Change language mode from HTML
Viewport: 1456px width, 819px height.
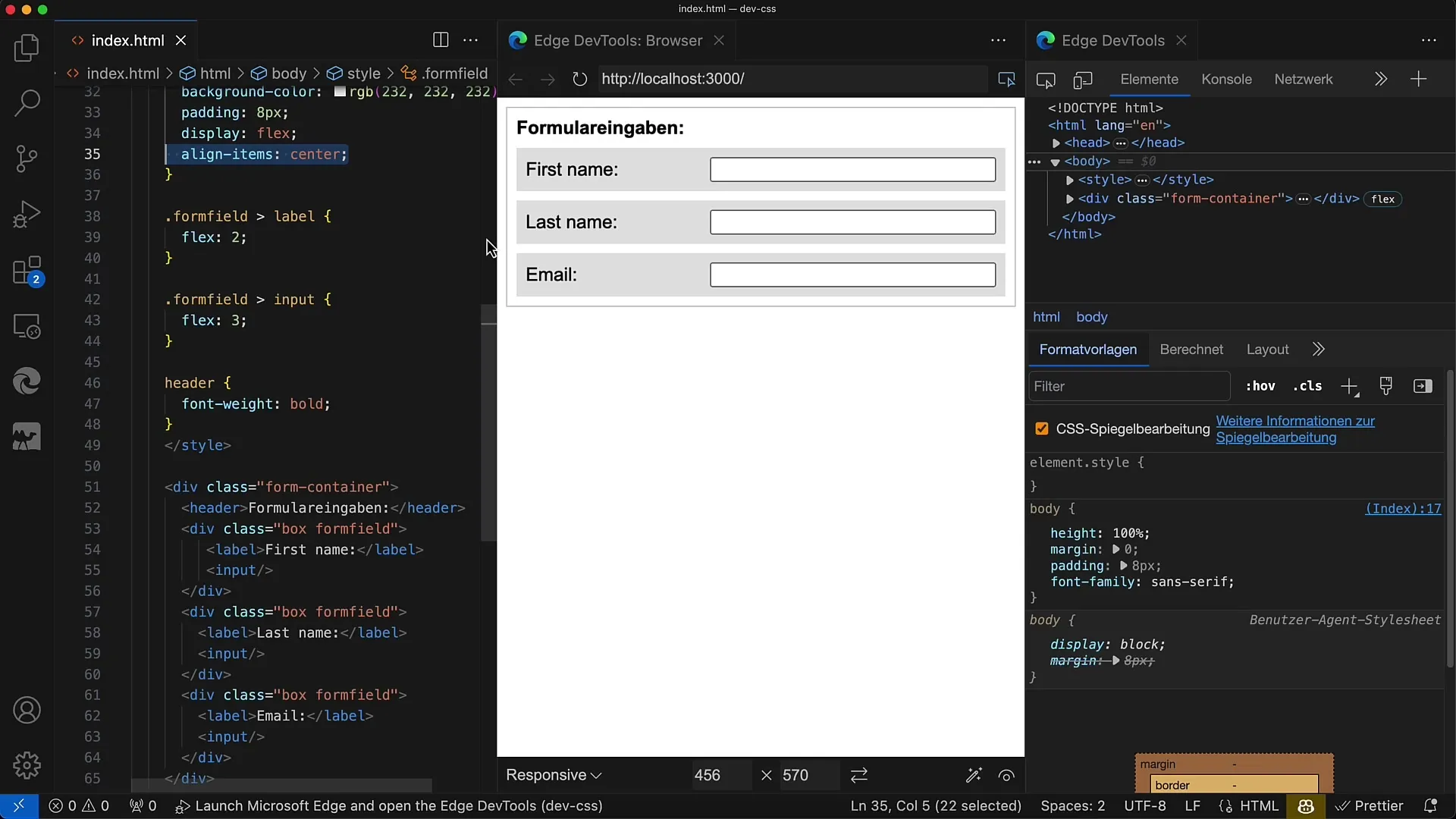point(1260,805)
